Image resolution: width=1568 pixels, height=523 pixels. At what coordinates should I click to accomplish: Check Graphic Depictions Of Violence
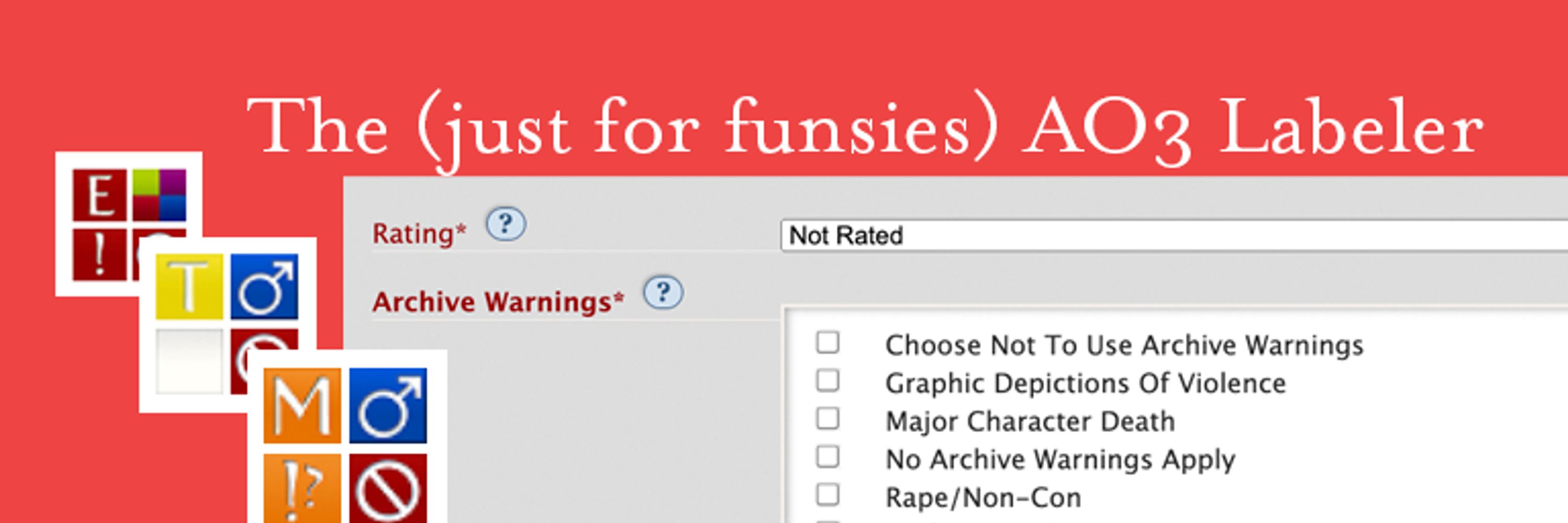828,381
